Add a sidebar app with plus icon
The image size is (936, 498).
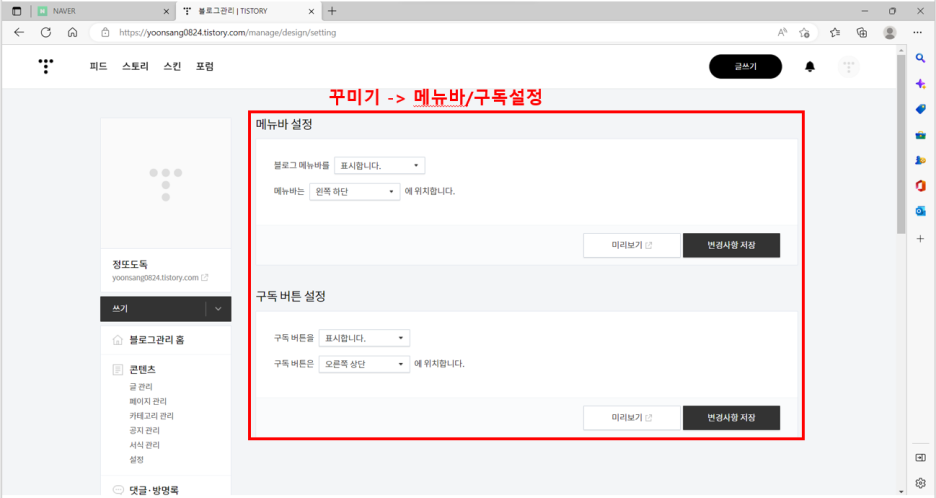(x=920, y=238)
